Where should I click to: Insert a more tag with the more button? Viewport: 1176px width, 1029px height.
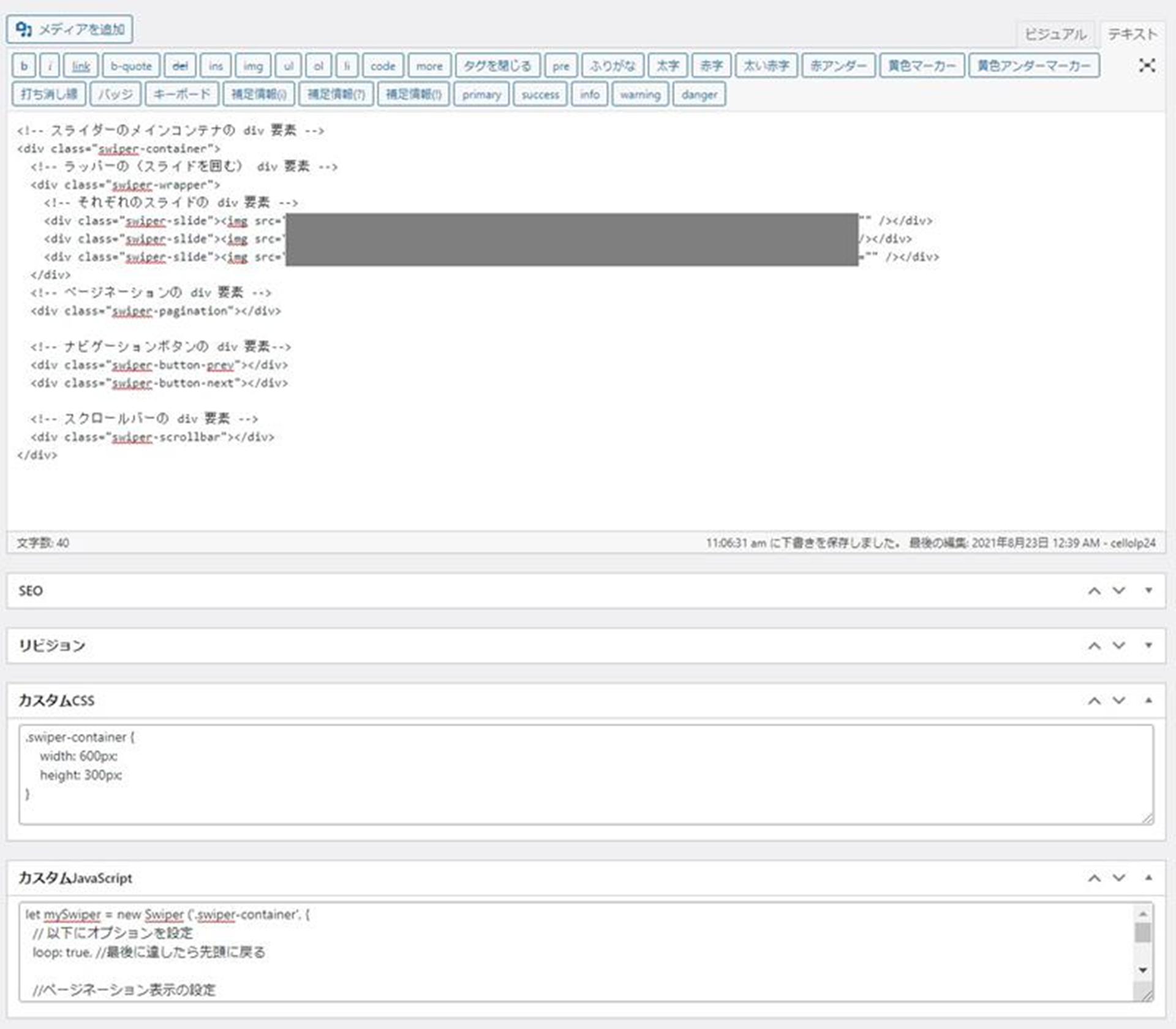tap(429, 66)
